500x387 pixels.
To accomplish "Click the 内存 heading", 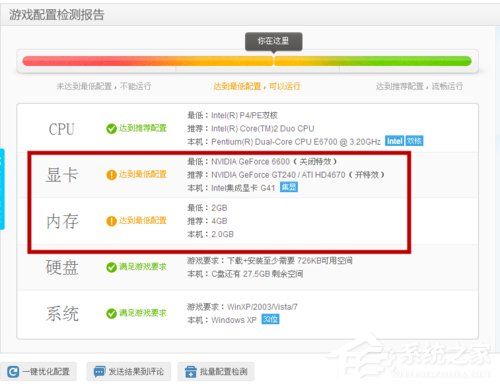I will click(62, 221).
